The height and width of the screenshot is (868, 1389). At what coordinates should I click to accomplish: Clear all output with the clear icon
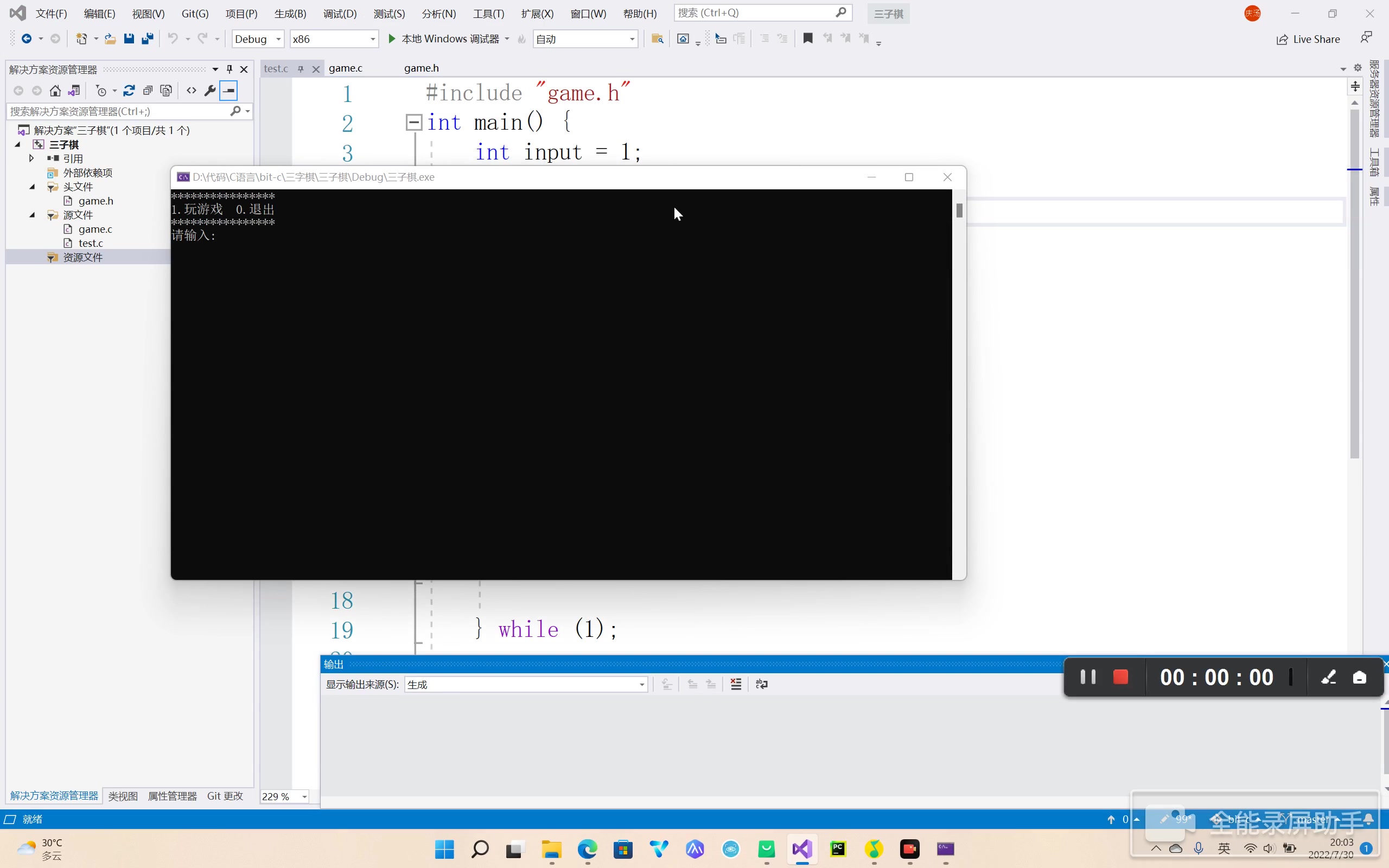(x=736, y=684)
